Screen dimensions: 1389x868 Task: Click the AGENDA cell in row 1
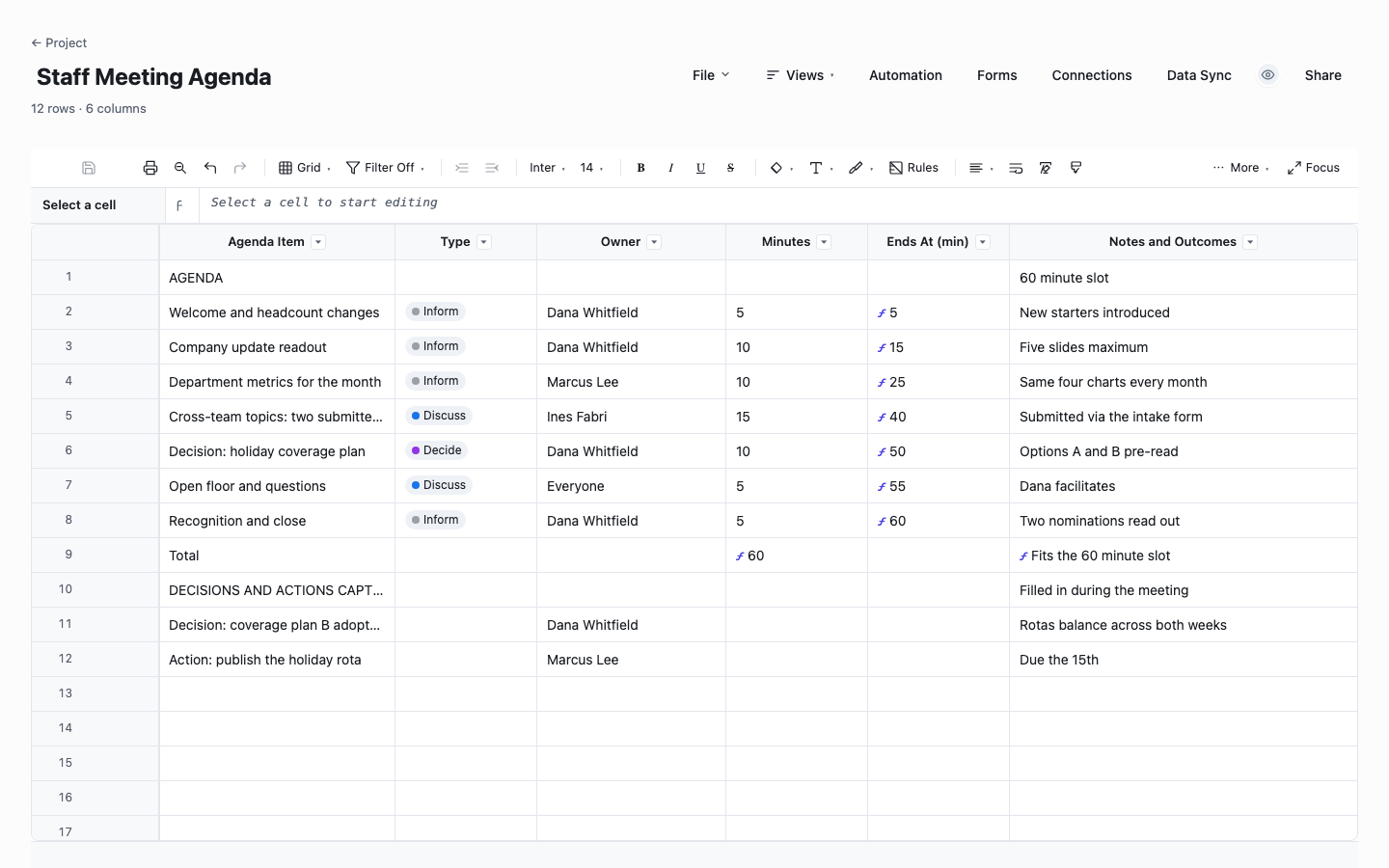coord(277,278)
